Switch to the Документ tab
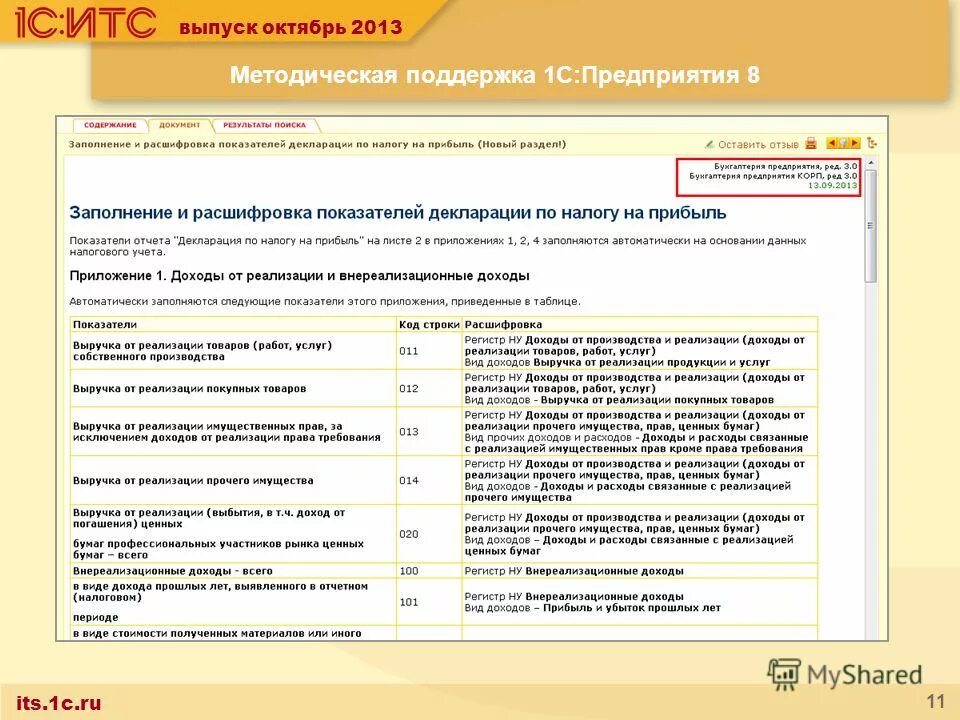960x720 pixels. point(179,125)
